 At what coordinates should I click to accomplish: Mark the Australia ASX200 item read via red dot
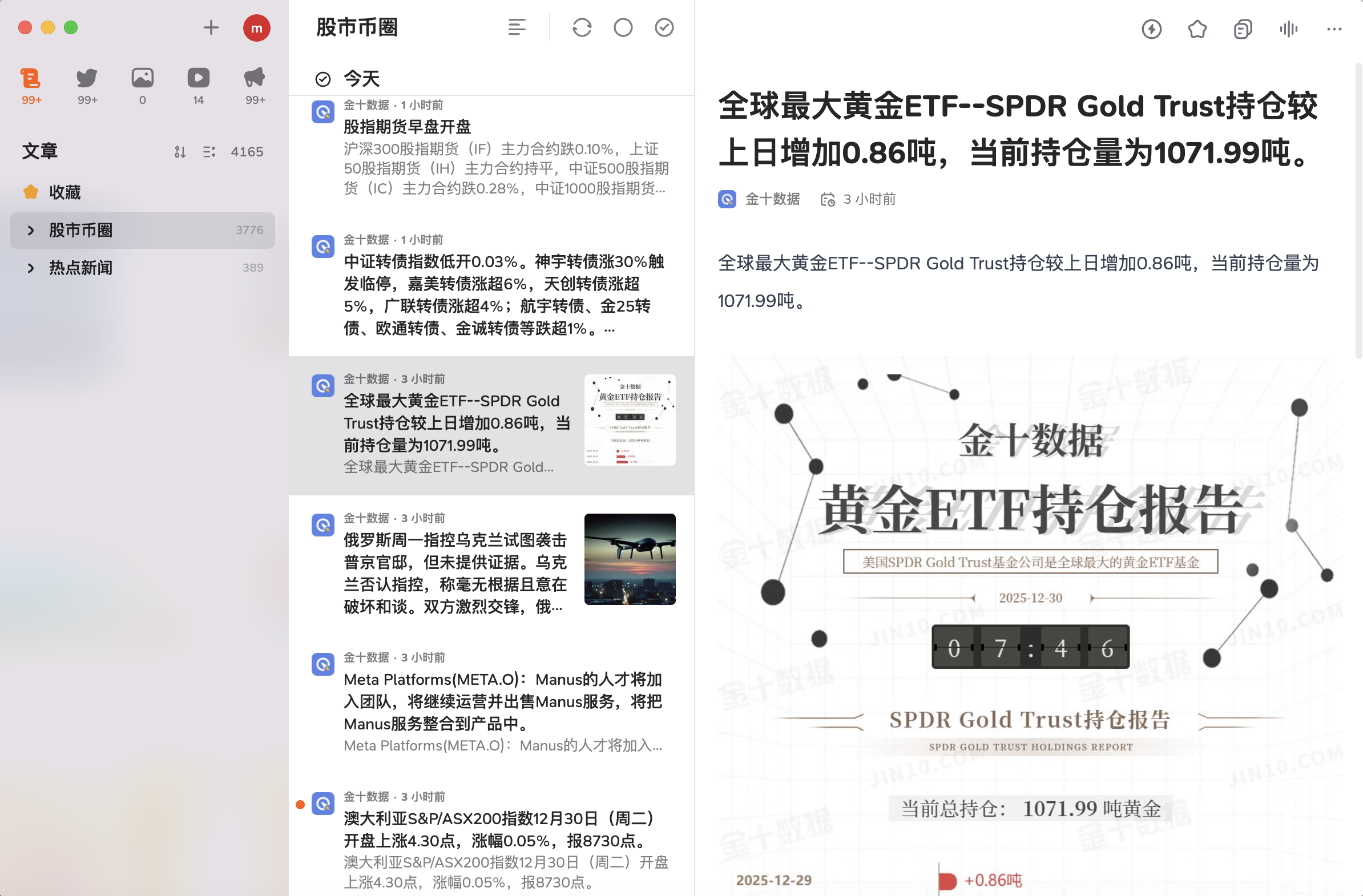(x=300, y=804)
